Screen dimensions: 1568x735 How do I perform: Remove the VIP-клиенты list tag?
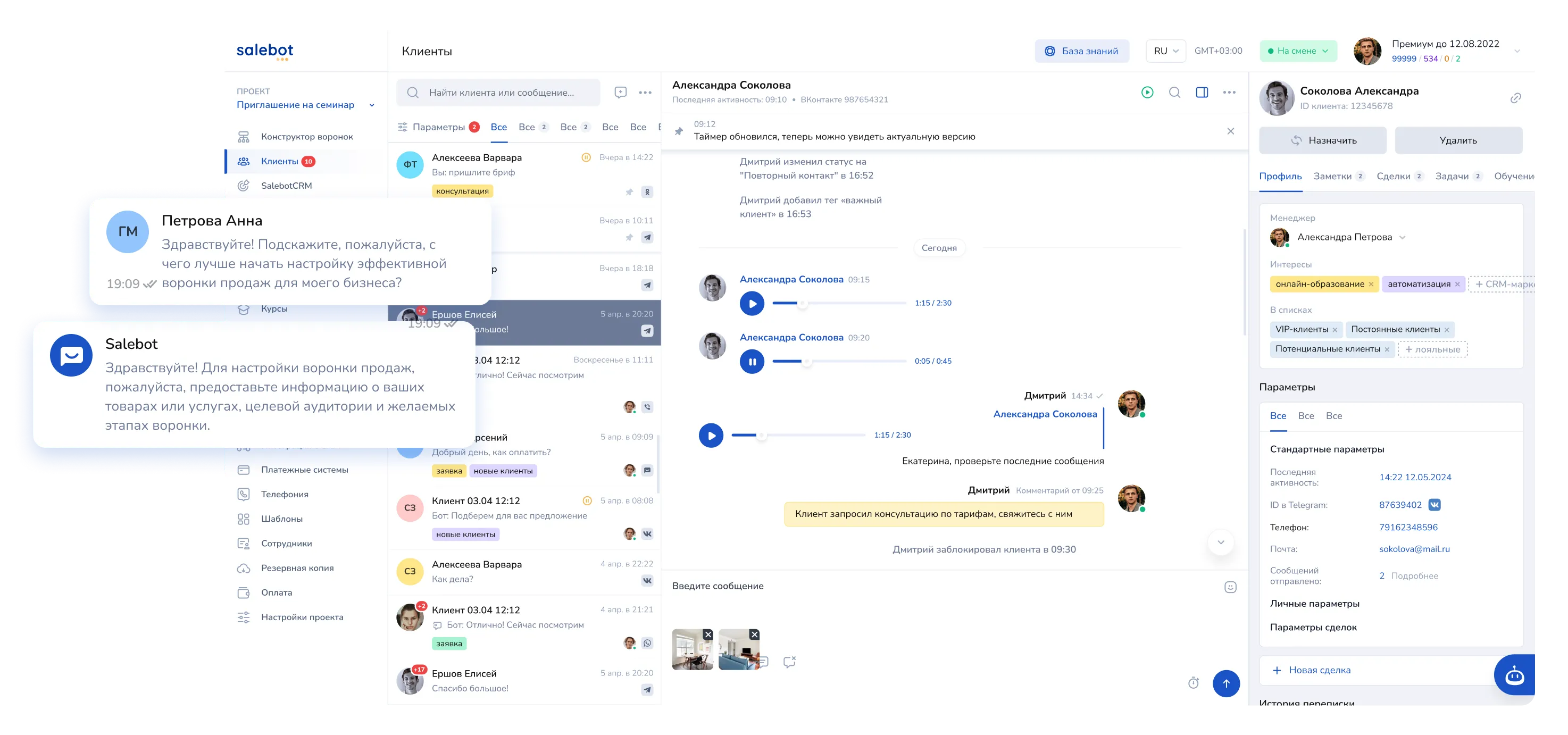coord(1335,330)
